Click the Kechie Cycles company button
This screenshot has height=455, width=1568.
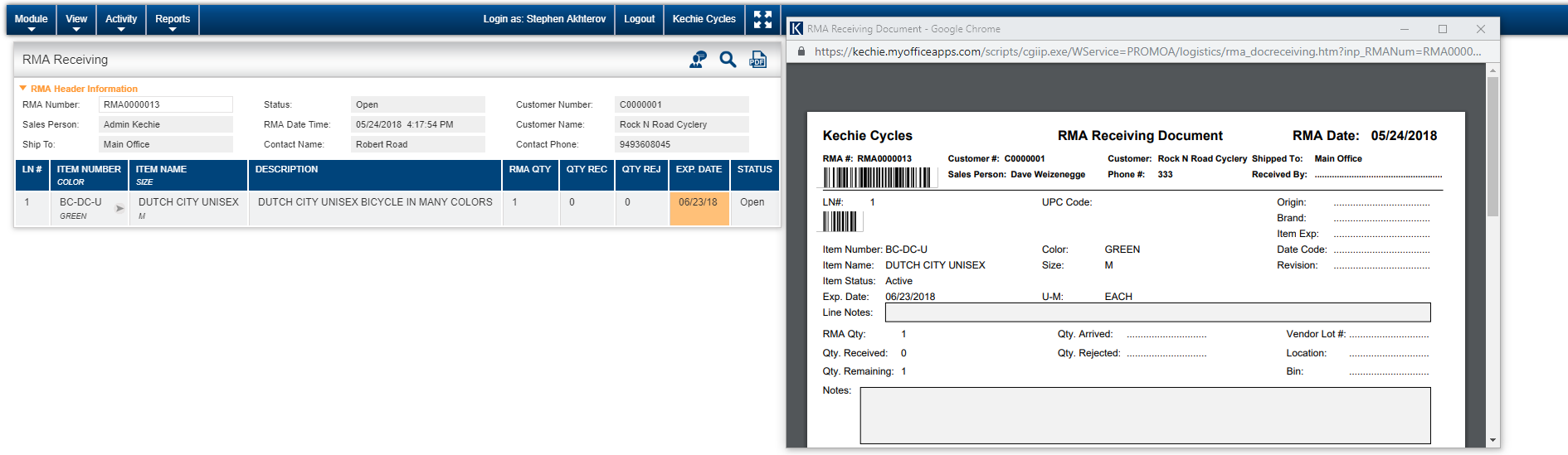click(x=704, y=19)
